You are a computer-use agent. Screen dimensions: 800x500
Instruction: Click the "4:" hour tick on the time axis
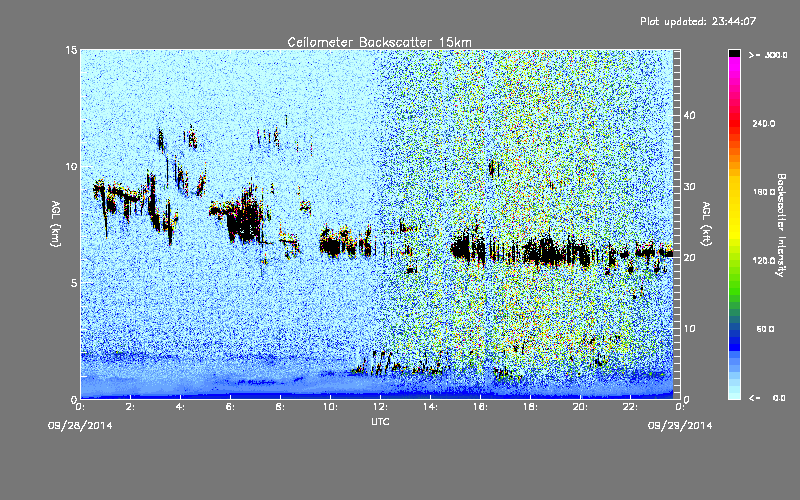click(x=180, y=407)
